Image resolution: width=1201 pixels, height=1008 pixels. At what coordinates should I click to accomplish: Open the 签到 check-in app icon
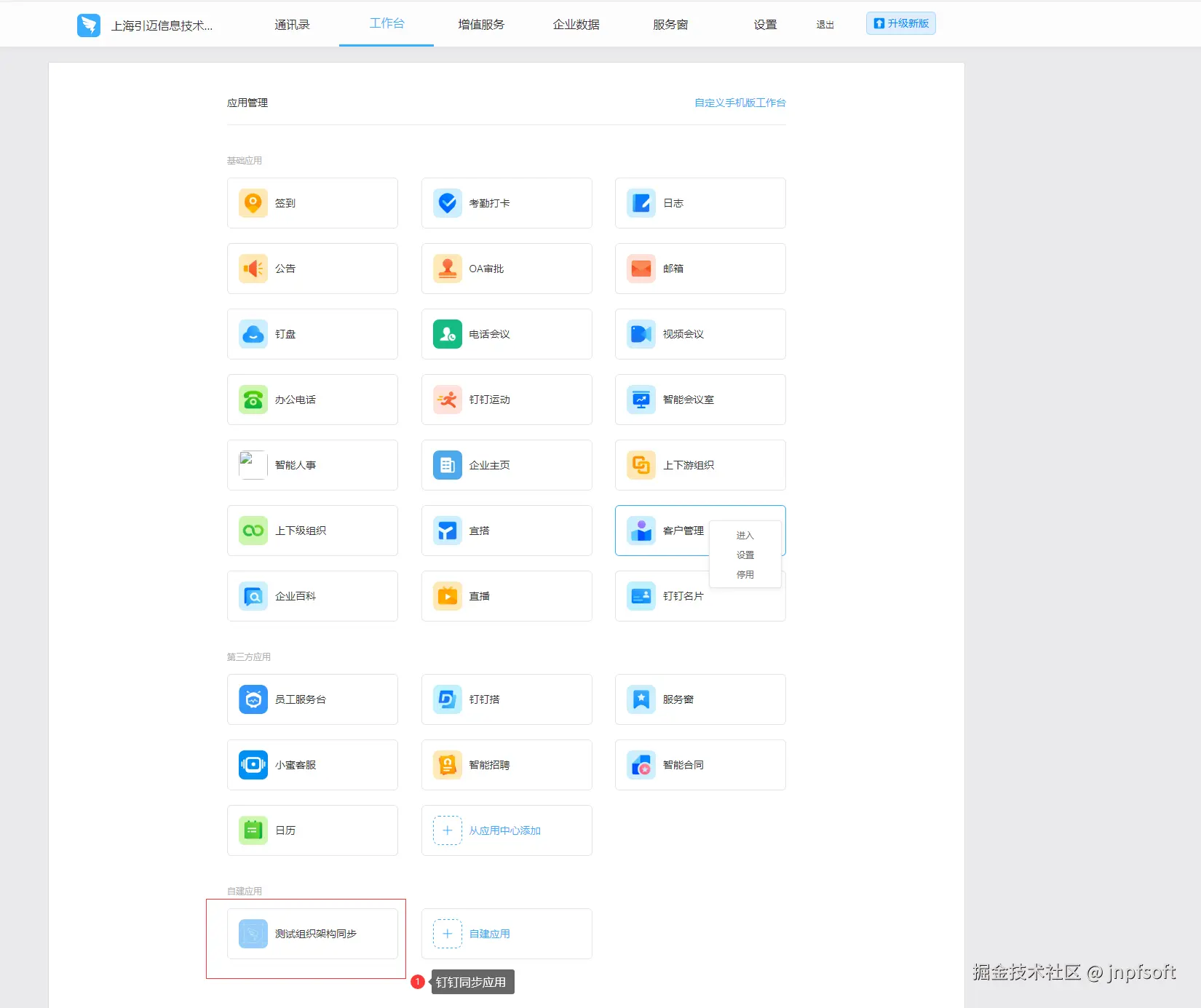tap(253, 203)
